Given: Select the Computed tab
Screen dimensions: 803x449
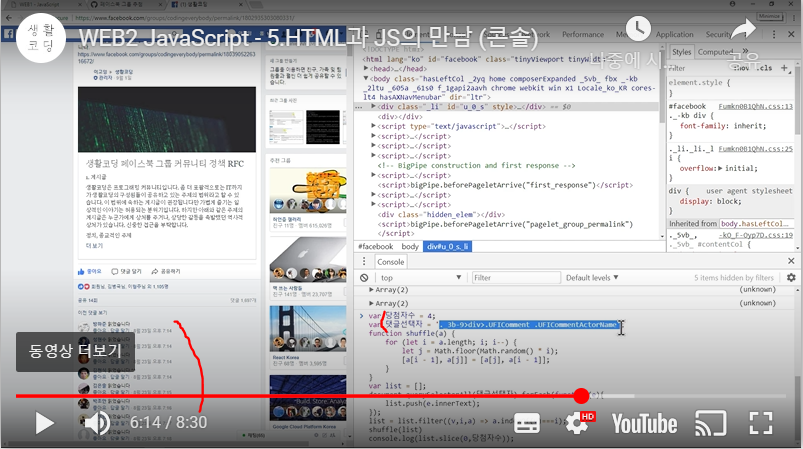Looking at the screenshot, I should tap(715, 52).
